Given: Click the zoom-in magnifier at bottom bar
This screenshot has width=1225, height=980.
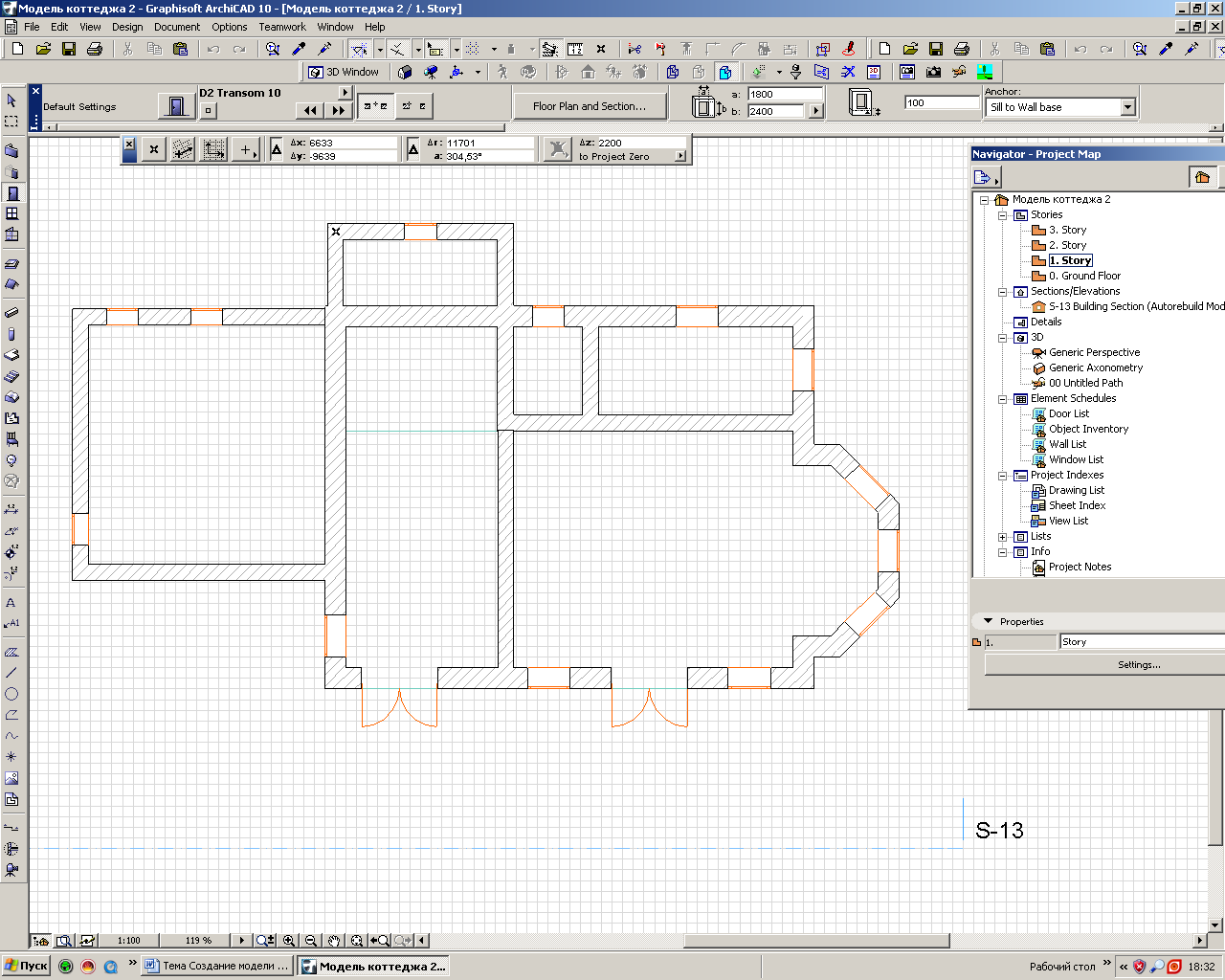Looking at the screenshot, I should click(288, 941).
